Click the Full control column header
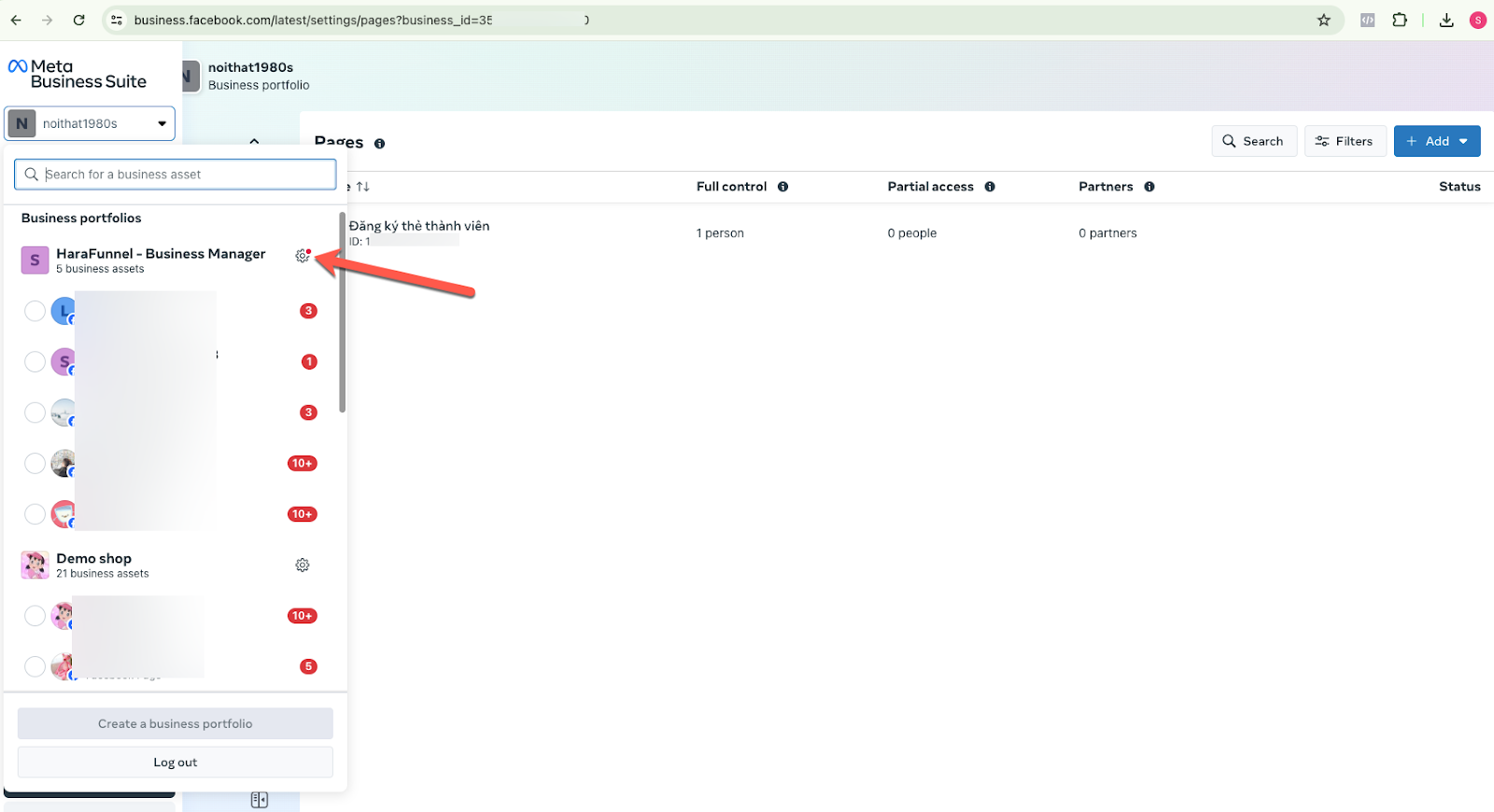 (x=731, y=187)
